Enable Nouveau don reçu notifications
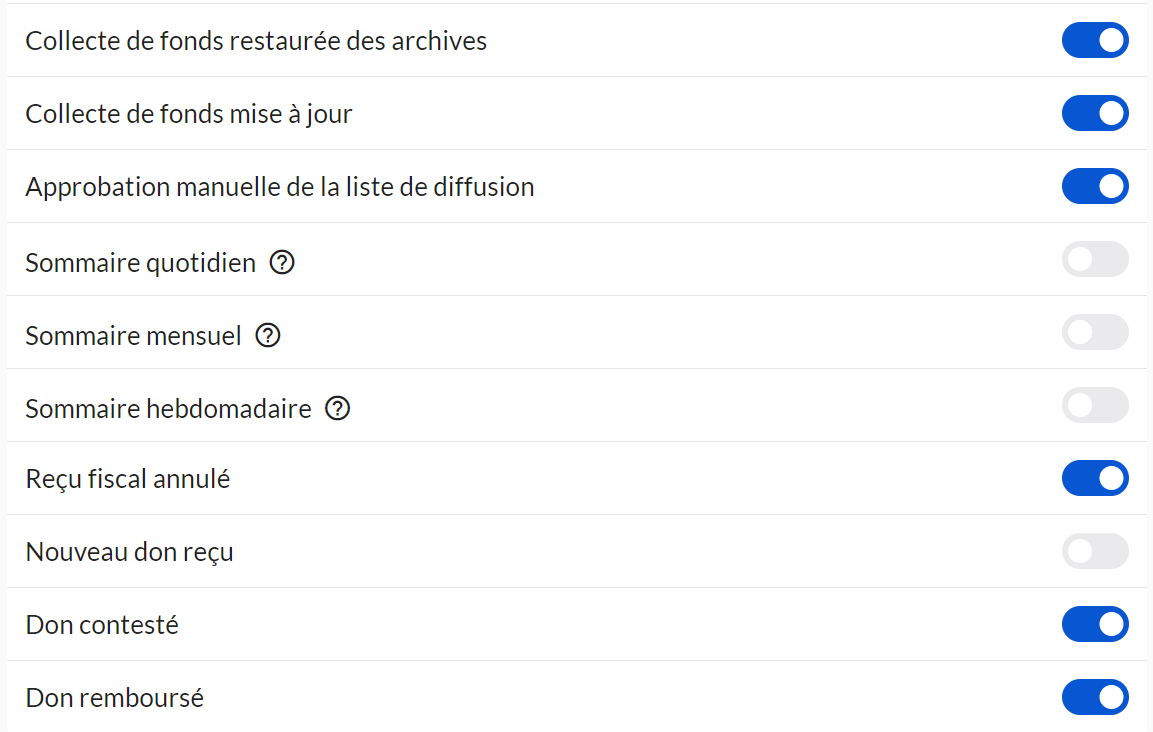This screenshot has height=732, width=1153. coord(1095,552)
